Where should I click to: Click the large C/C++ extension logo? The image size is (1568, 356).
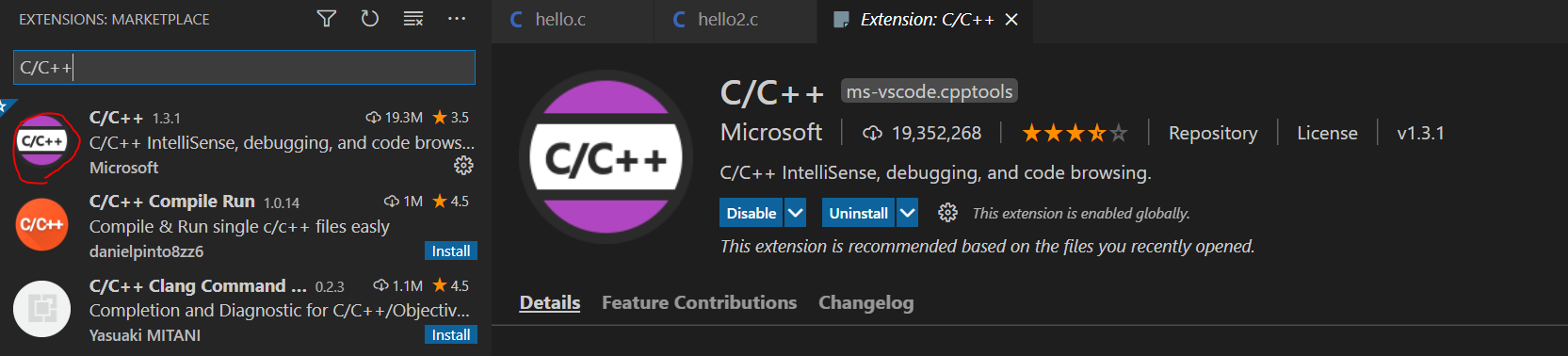pos(606,157)
